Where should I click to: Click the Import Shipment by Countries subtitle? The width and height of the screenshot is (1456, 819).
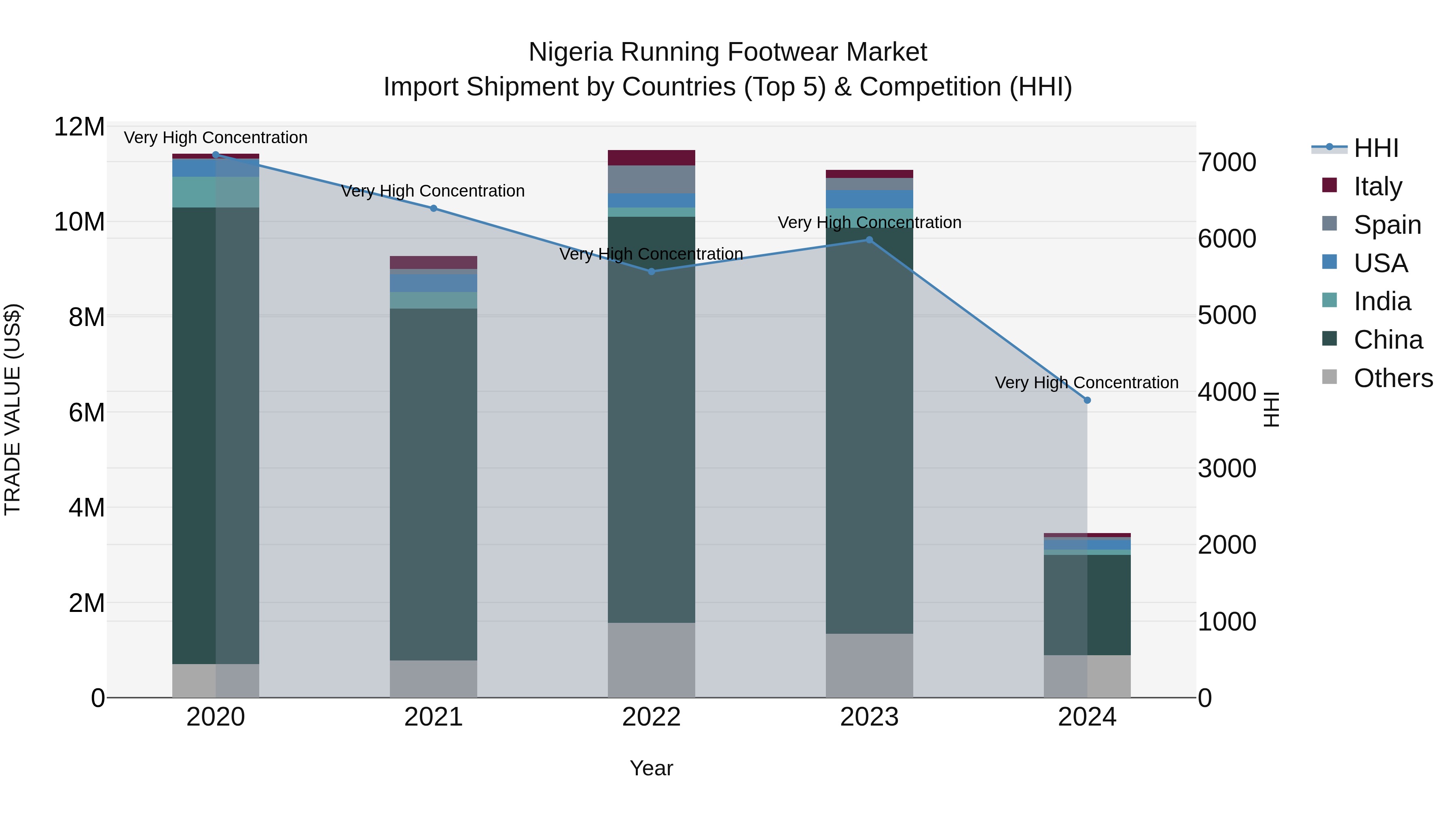pyautogui.click(x=728, y=87)
